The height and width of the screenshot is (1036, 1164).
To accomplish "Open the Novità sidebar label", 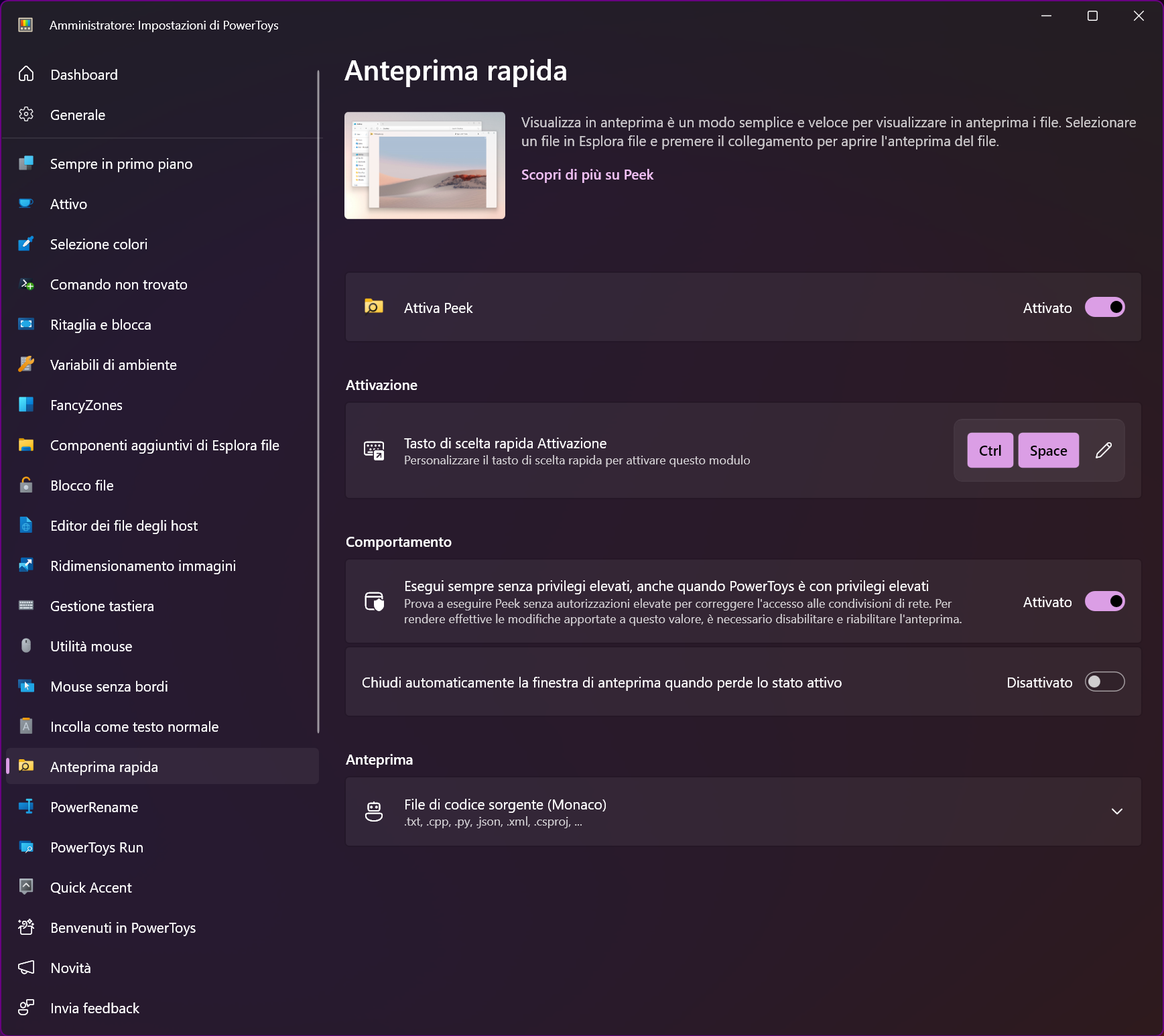I will click(x=70, y=968).
